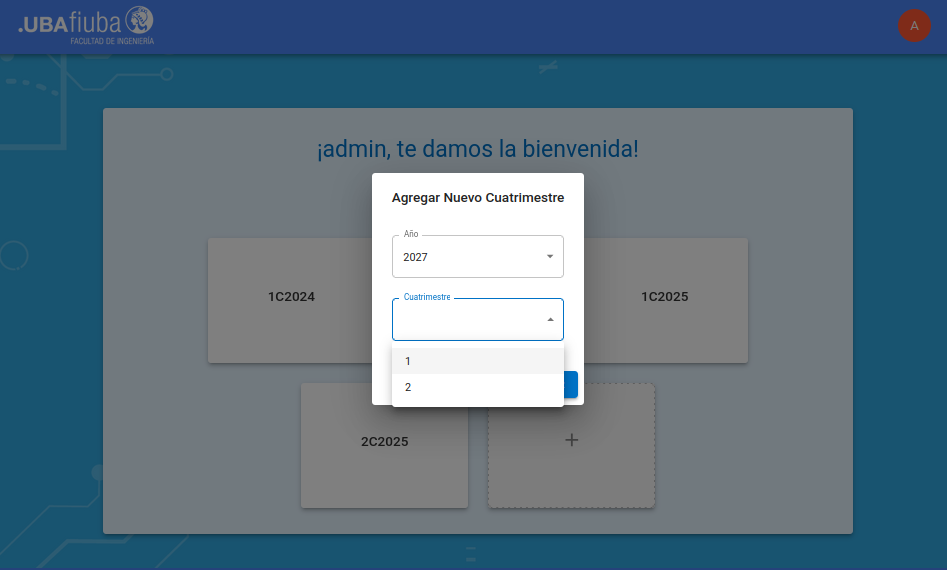This screenshot has width=947, height=570.
Task: Click the 'Facultad de Ingeniería' text
Action: click(112, 42)
